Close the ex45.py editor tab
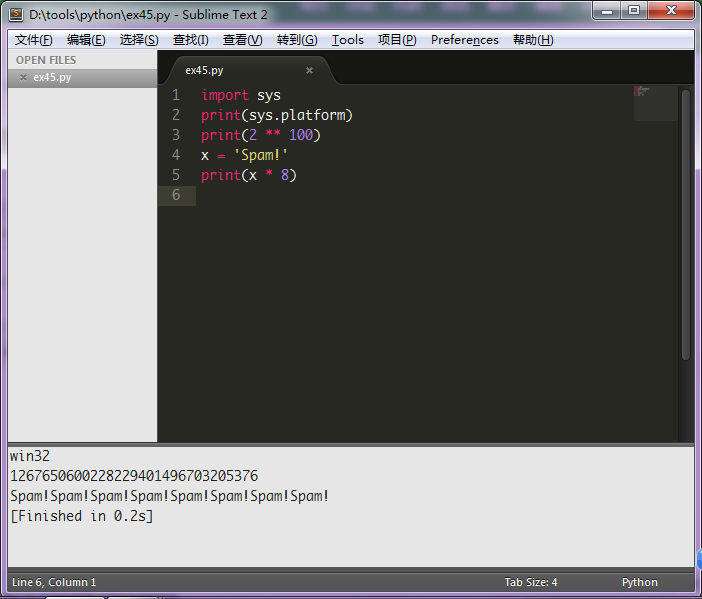Screen dimensions: 702x599 [x=309, y=71]
